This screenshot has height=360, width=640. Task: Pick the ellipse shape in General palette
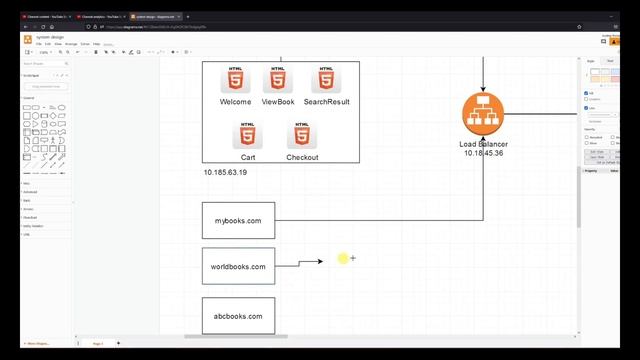[x=62, y=107]
